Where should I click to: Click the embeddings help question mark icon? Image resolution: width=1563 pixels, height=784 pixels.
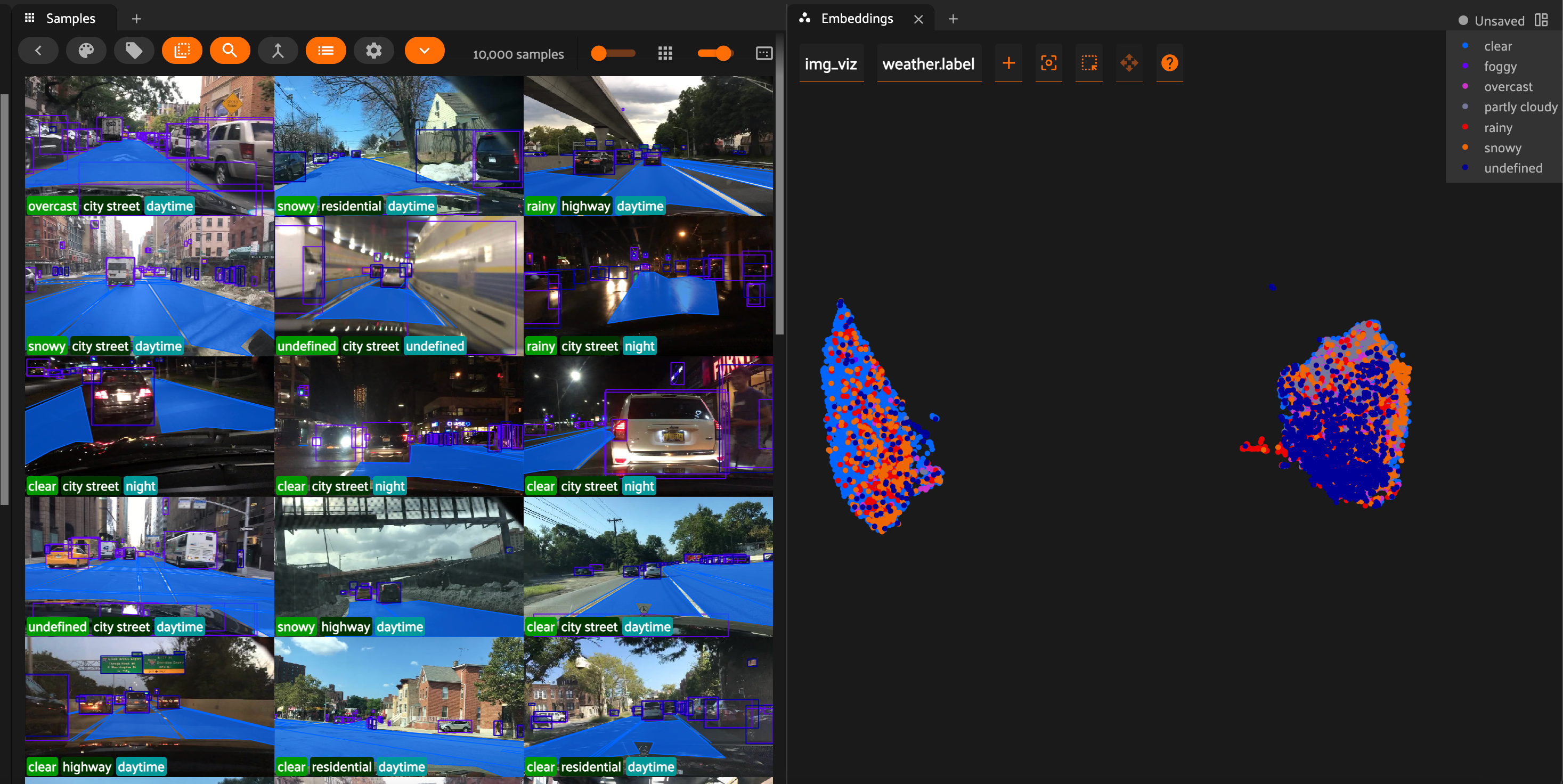(x=1169, y=63)
